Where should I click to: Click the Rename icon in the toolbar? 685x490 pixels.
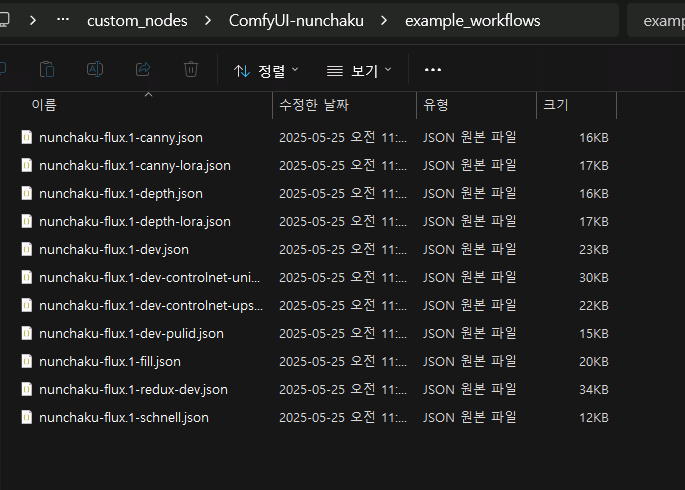coord(95,70)
